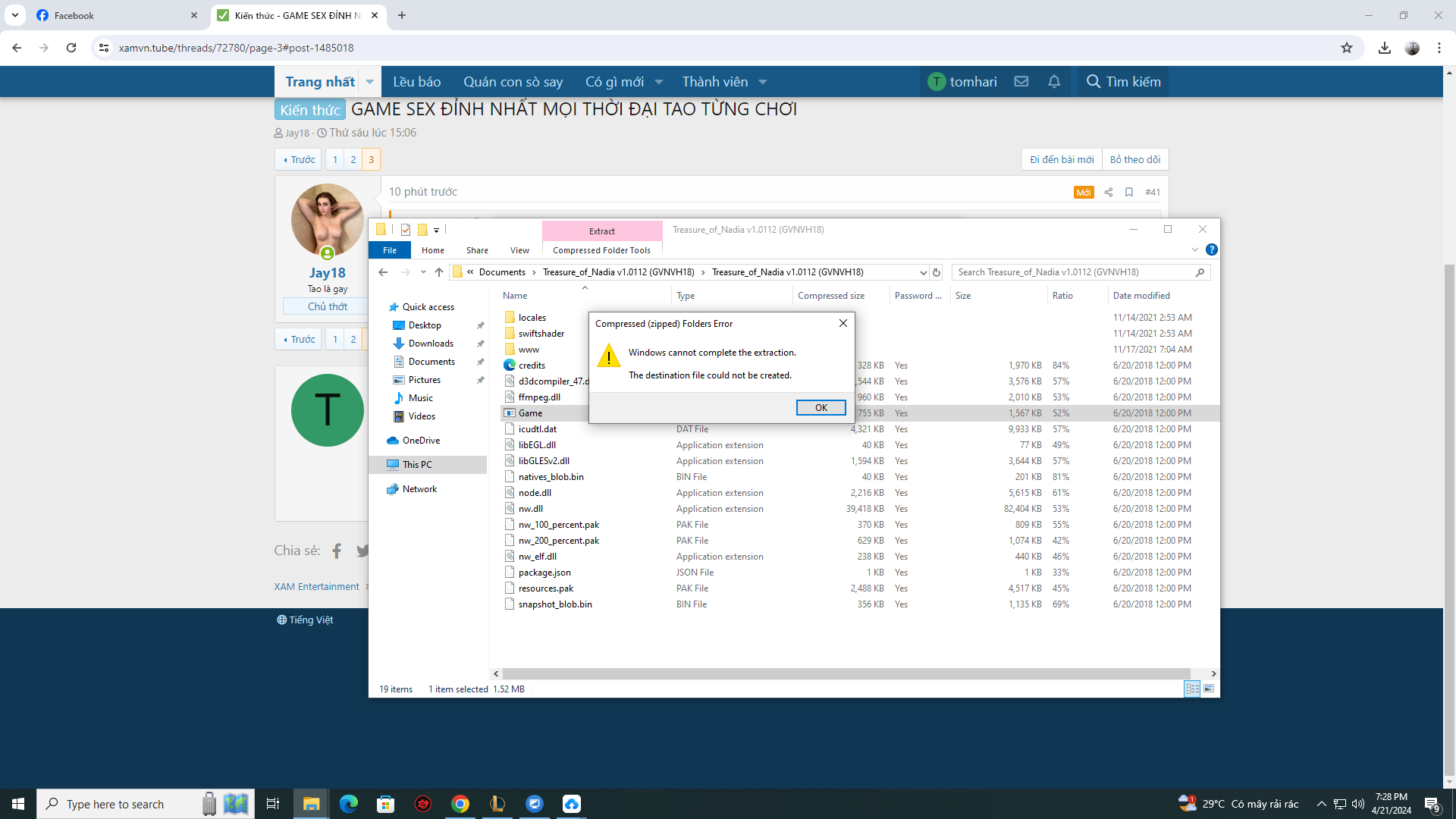Close the Compressed Folders Error dialog
This screenshot has height=819, width=1456.
coord(843,323)
